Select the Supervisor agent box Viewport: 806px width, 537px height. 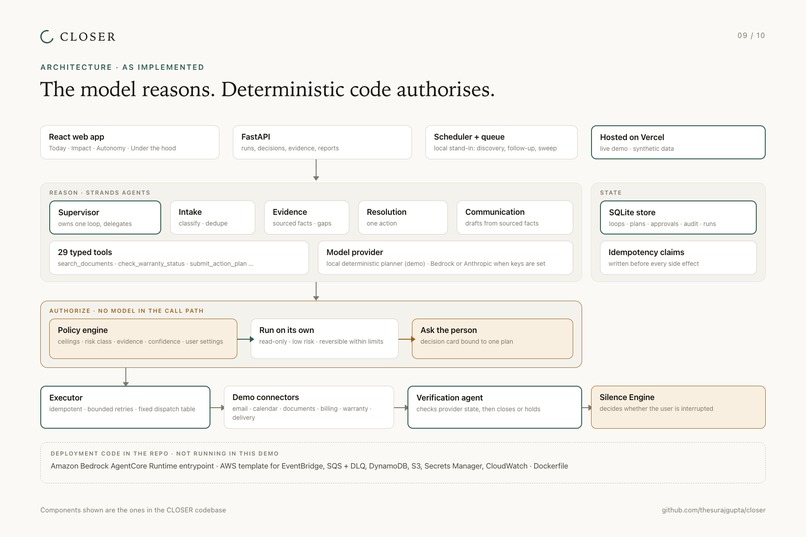point(105,217)
